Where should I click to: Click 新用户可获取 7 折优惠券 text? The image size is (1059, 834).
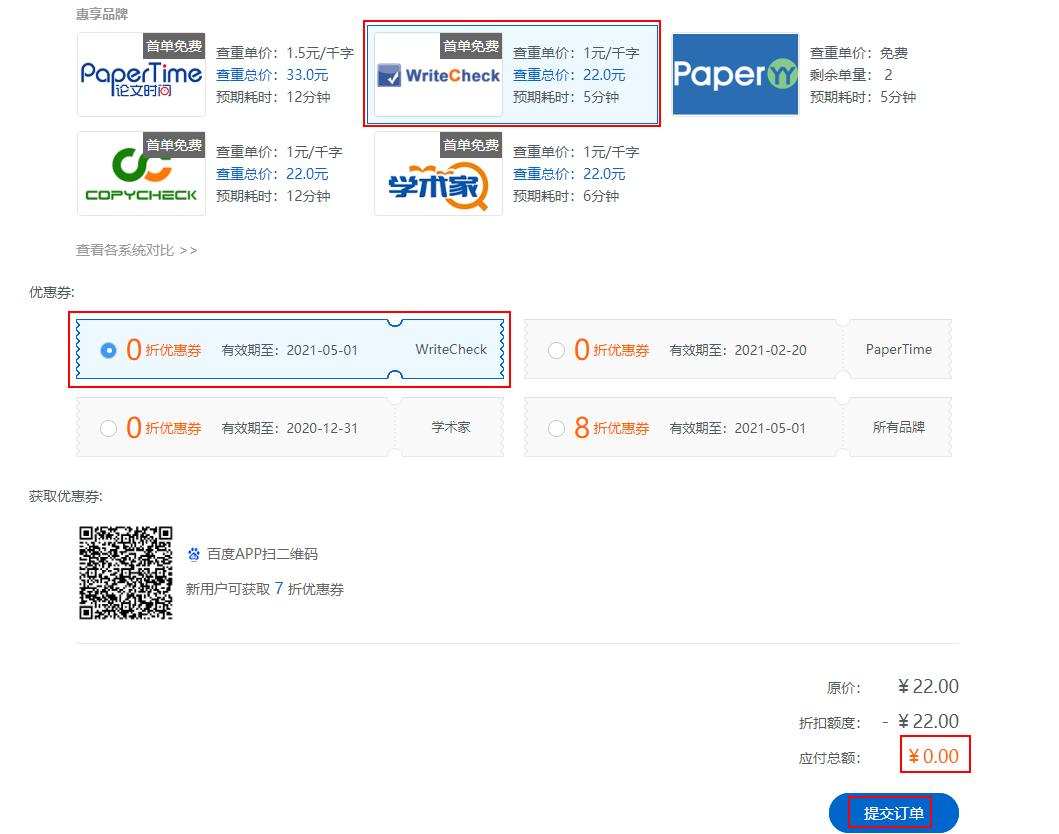point(265,589)
